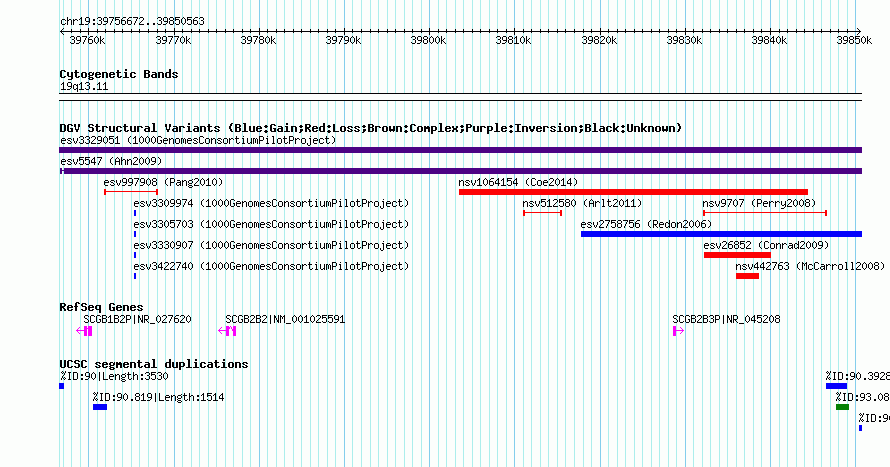Image resolution: width=890 pixels, height=467 pixels.
Task: Select esv26852 (Conrad2009) red bar
Action: (737, 255)
